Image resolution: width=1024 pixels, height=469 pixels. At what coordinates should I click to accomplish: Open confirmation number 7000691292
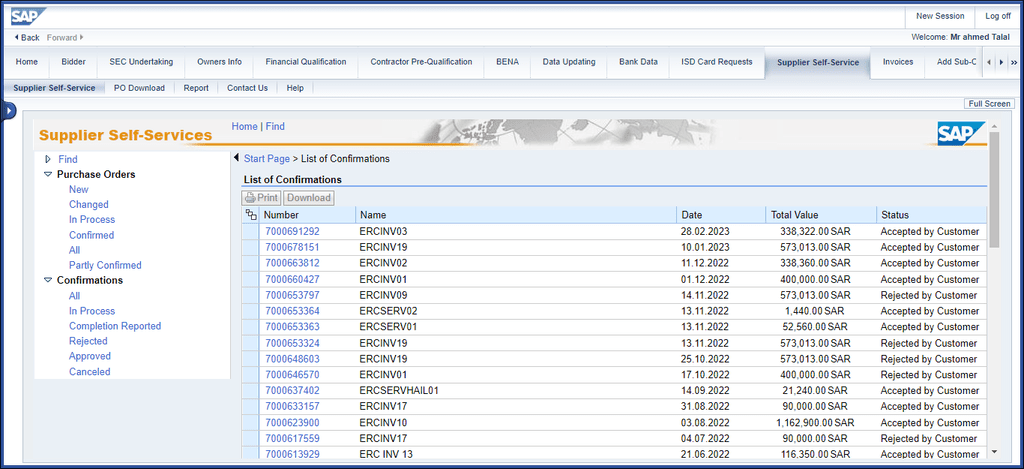293,231
